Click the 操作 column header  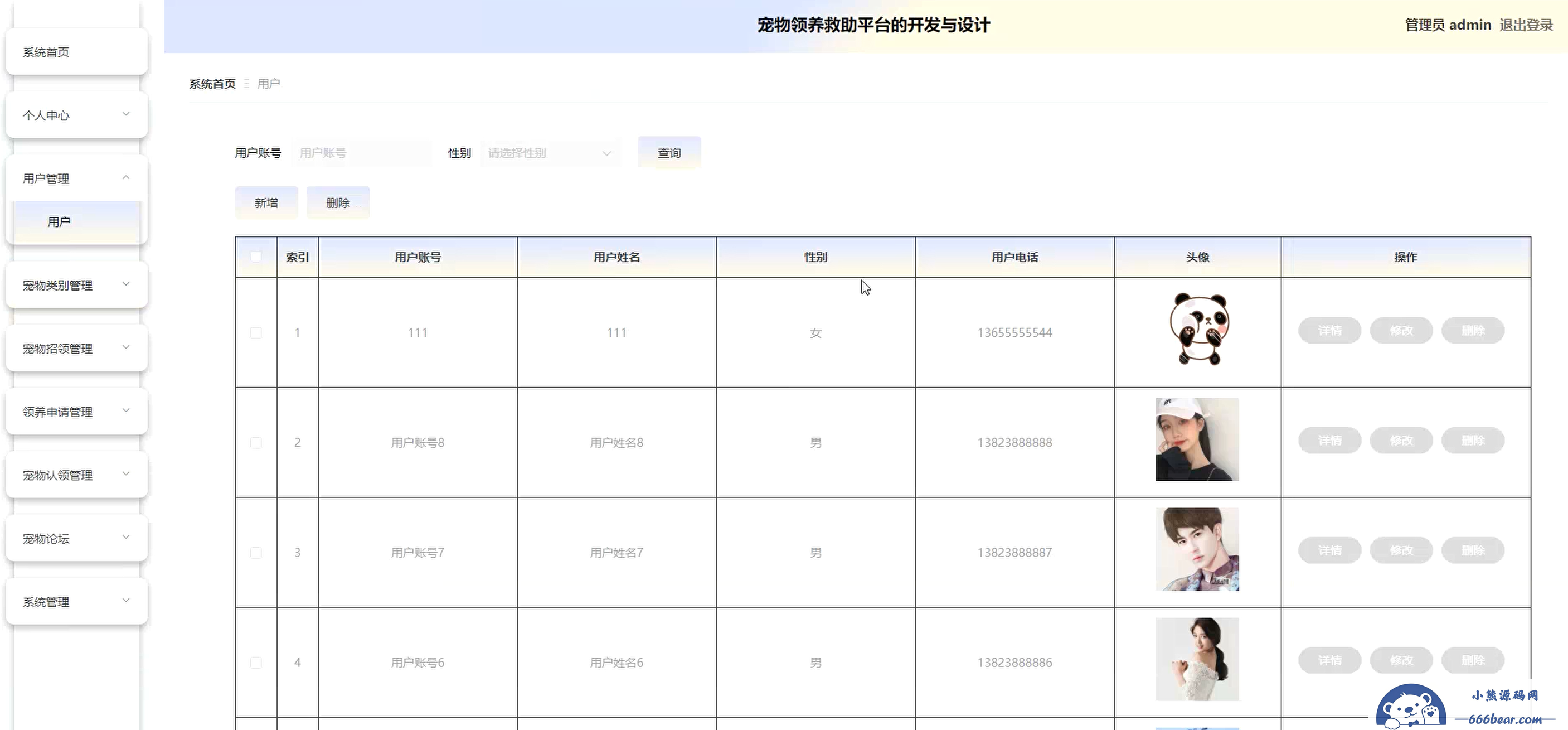tap(1405, 257)
